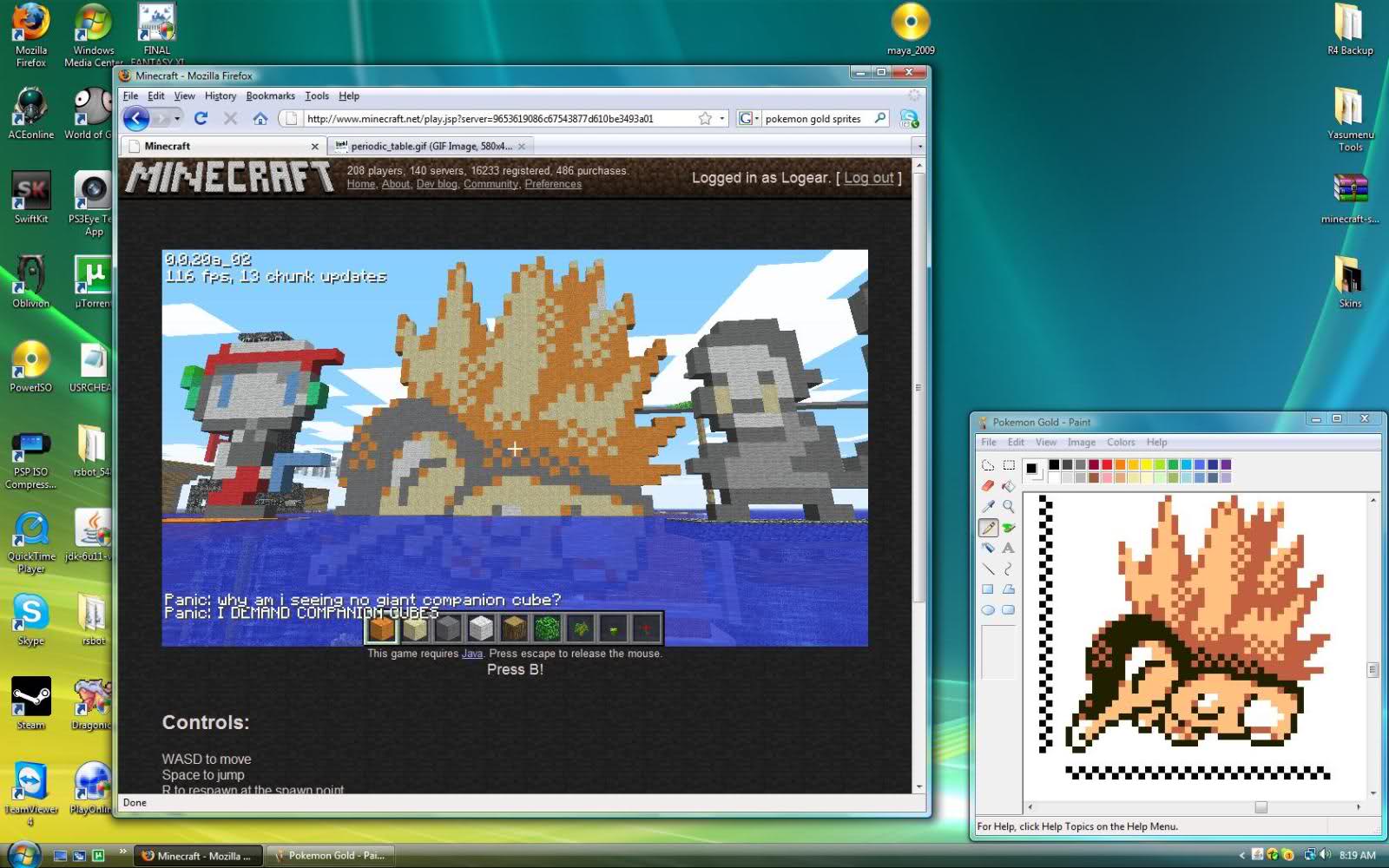Viewport: 1389px width, 868px height.
Task: Select the rectangular Select tool in Paint
Action: click(1009, 465)
